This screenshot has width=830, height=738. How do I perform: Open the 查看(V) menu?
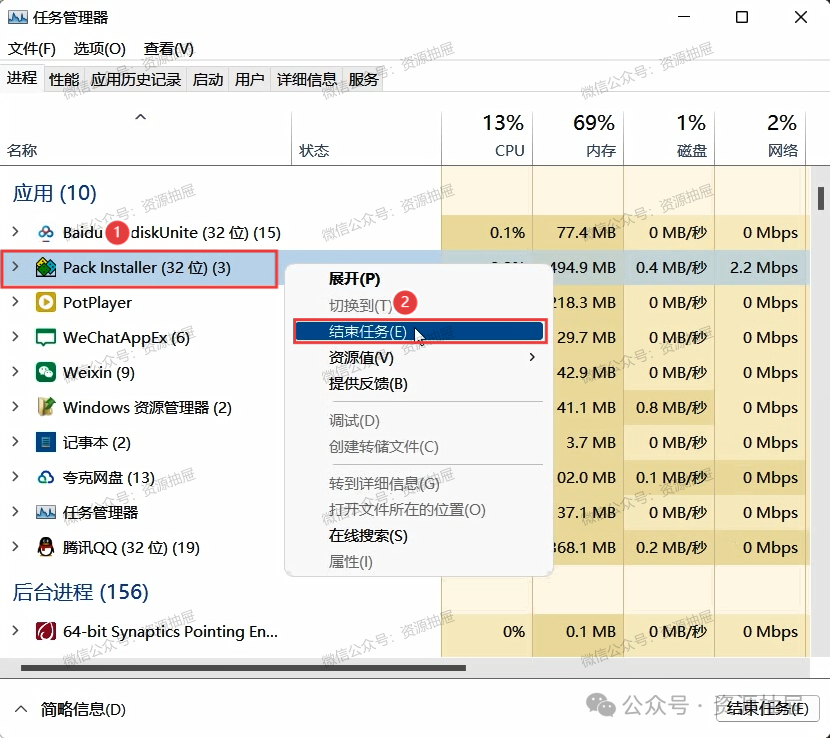click(x=168, y=49)
